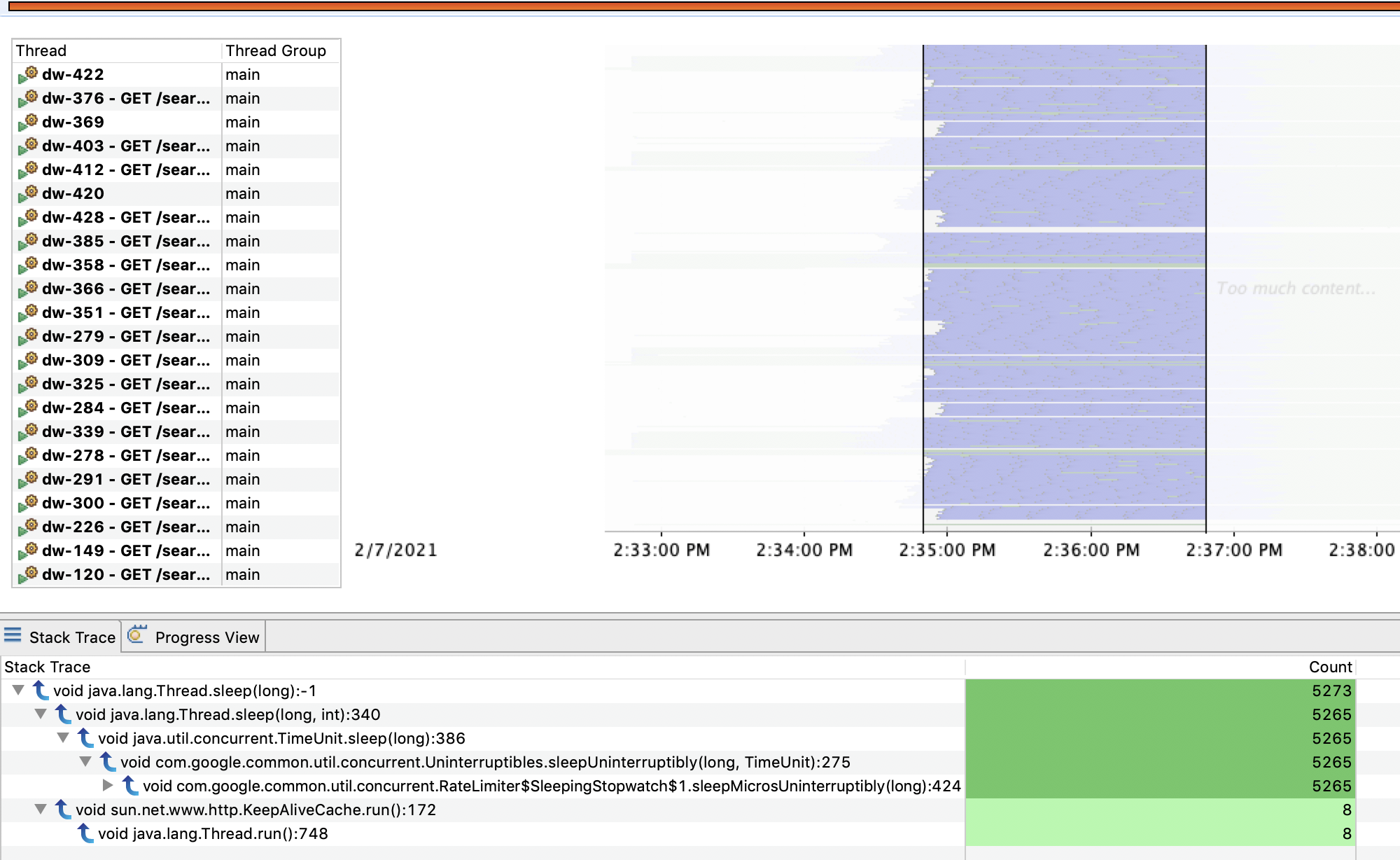Click the orange progress bar at top
1400x860 pixels.
coord(703,6)
